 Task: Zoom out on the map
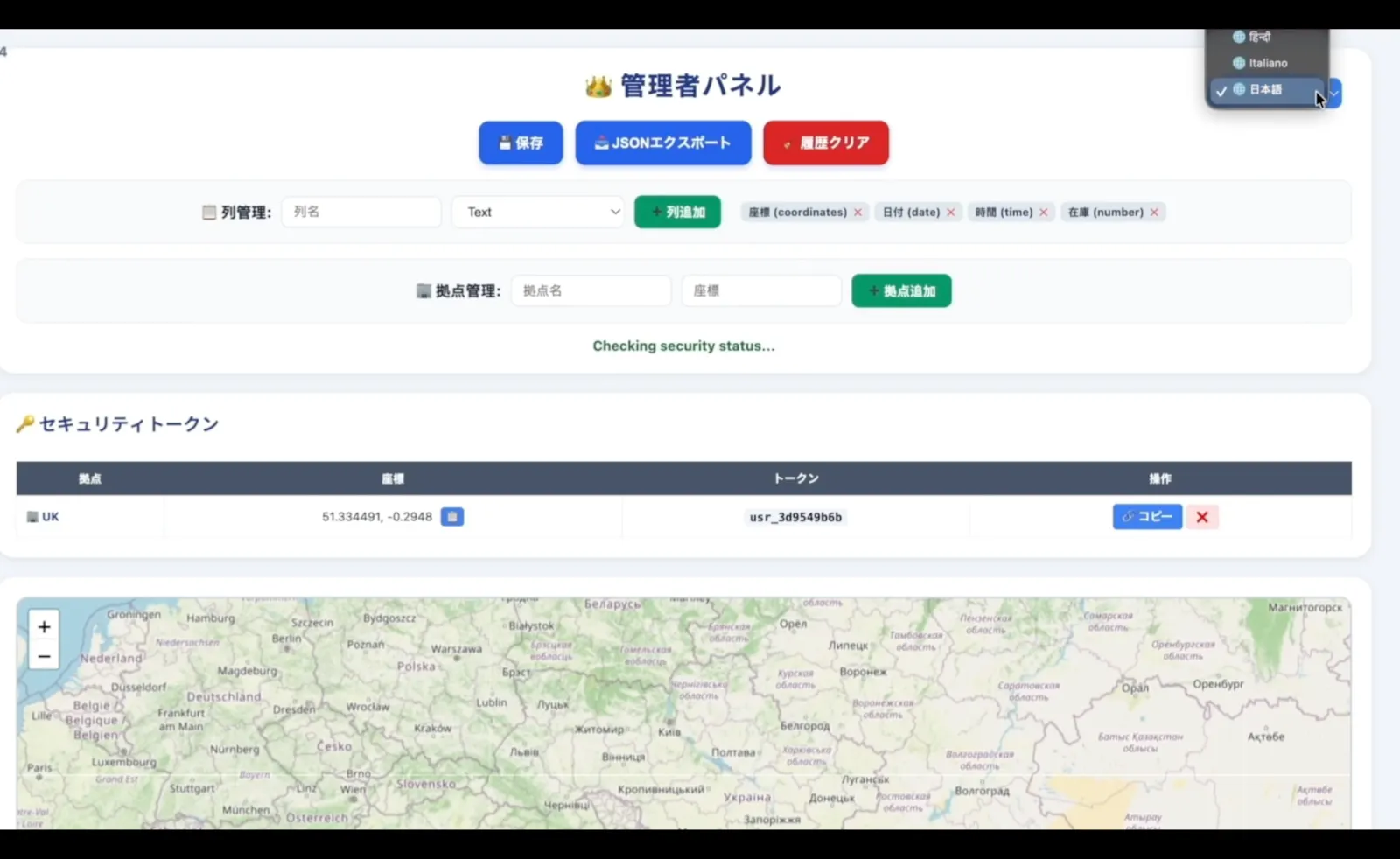pyautogui.click(x=44, y=656)
